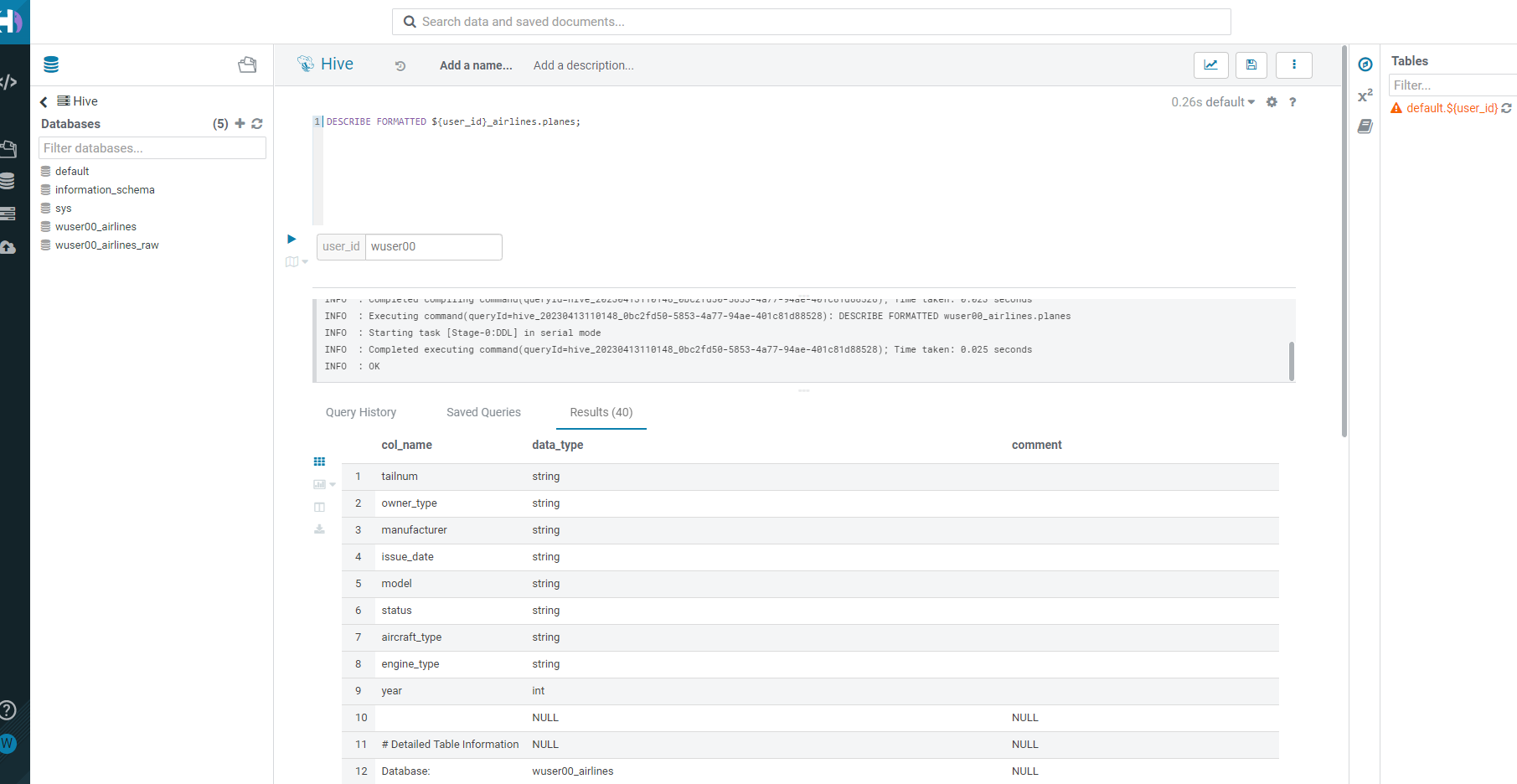Image resolution: width=1517 pixels, height=784 pixels.
Task: Select the manufacturer result cell
Action: click(414, 530)
